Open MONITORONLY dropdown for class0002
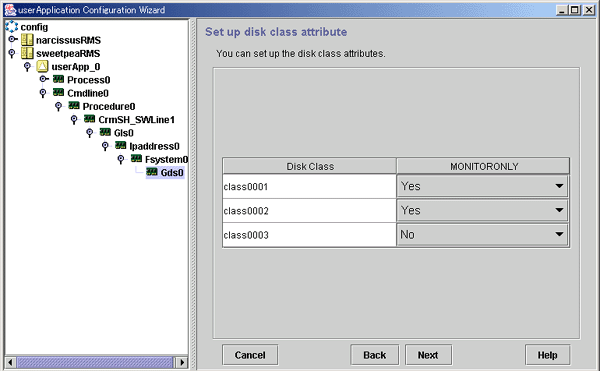The height and width of the screenshot is (371, 600). point(482,210)
